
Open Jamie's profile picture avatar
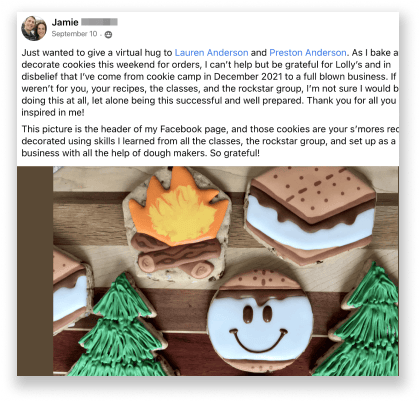pos(34,28)
